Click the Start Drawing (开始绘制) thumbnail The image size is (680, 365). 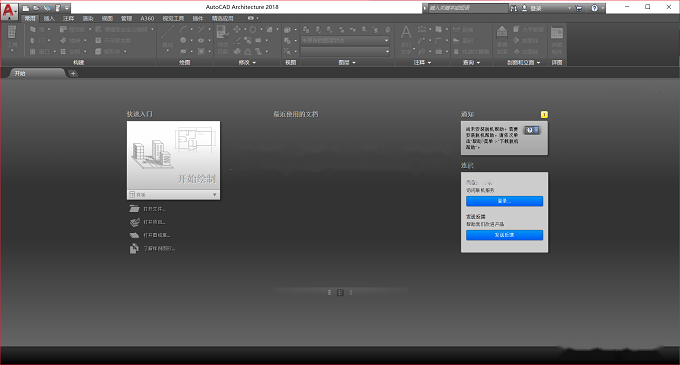(173, 155)
